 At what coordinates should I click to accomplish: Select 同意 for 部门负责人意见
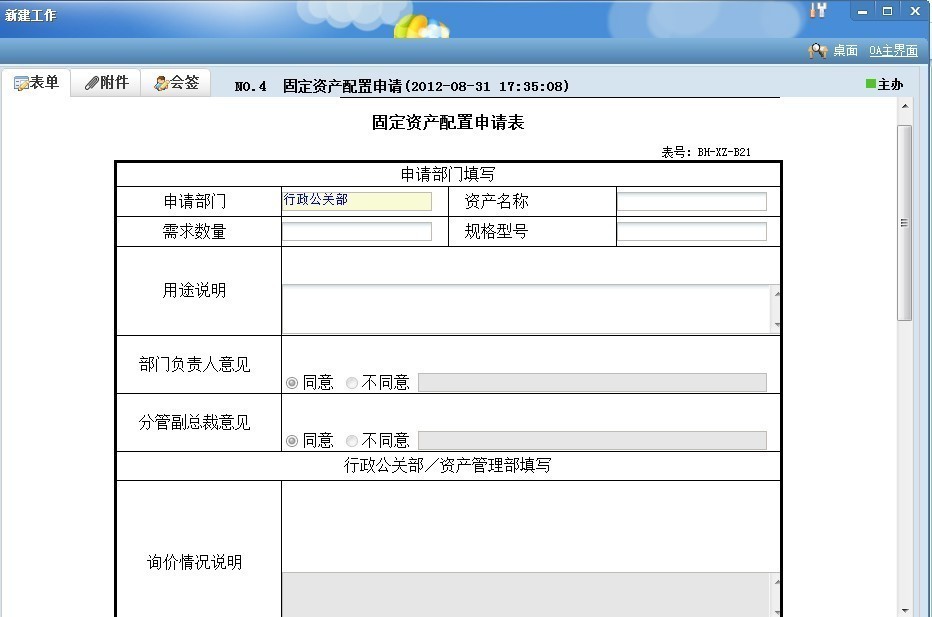click(292, 383)
